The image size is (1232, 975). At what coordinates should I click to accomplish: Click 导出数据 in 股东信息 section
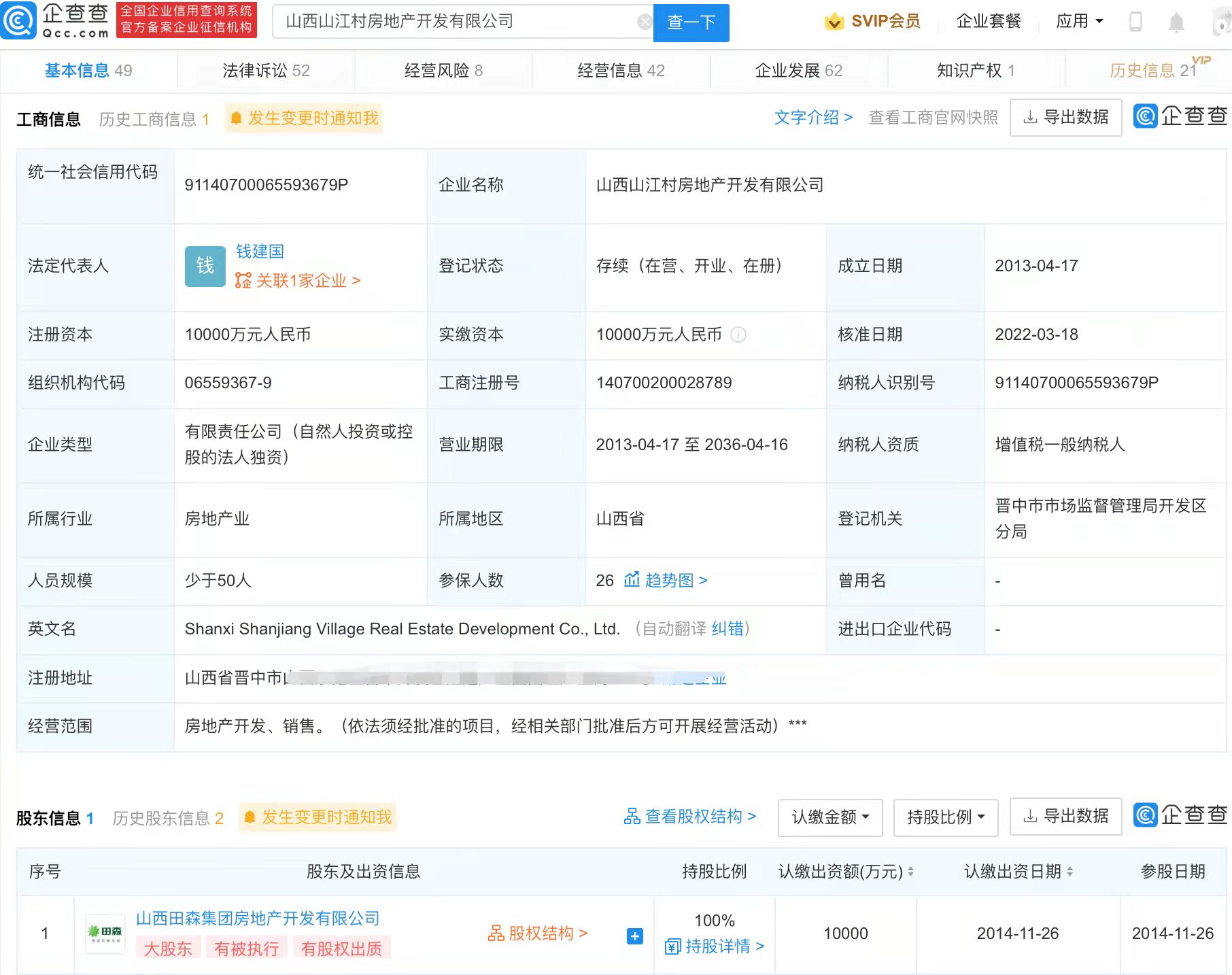(1065, 816)
